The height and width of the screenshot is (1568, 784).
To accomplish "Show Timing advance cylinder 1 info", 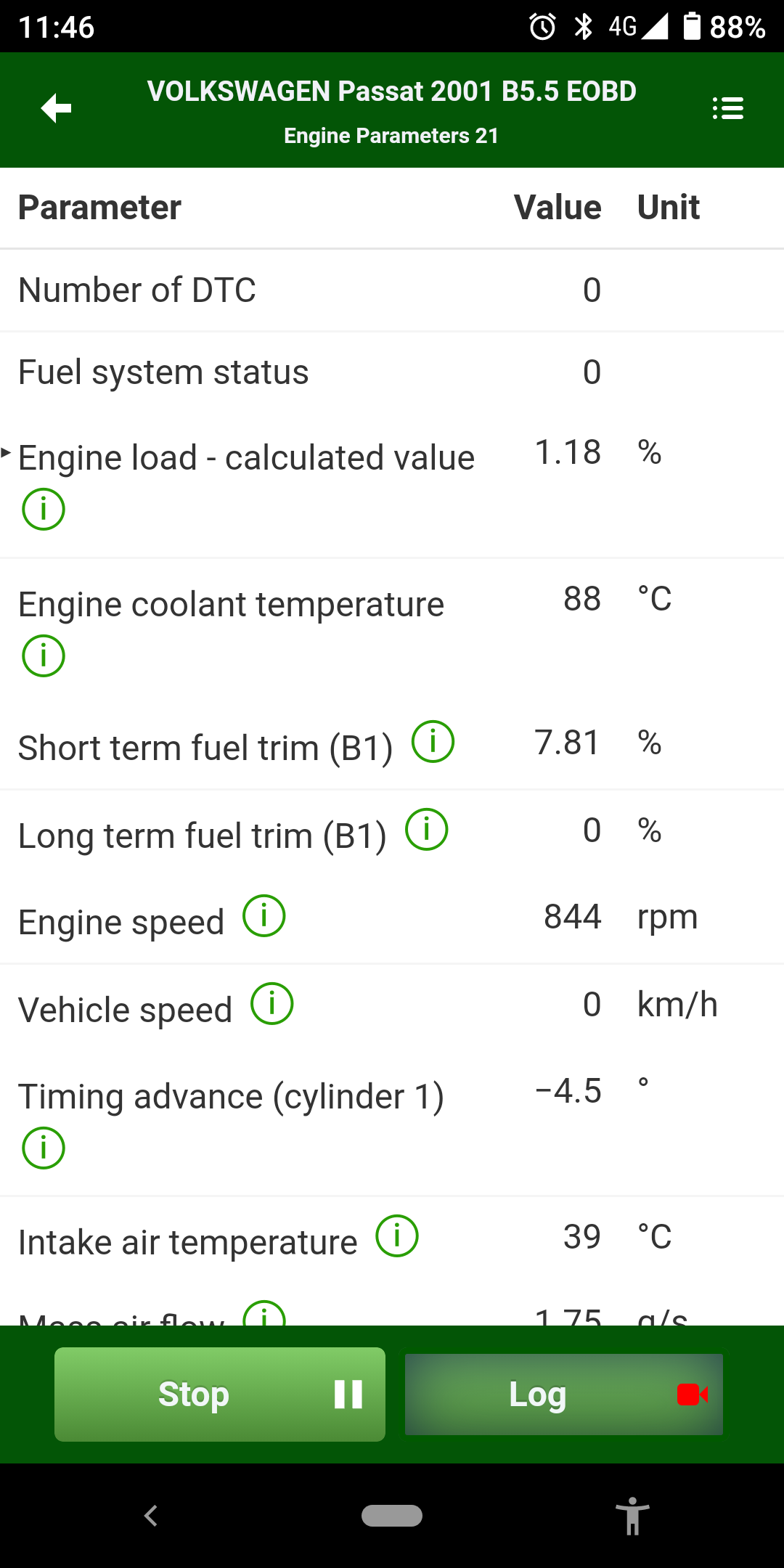I will (44, 1148).
